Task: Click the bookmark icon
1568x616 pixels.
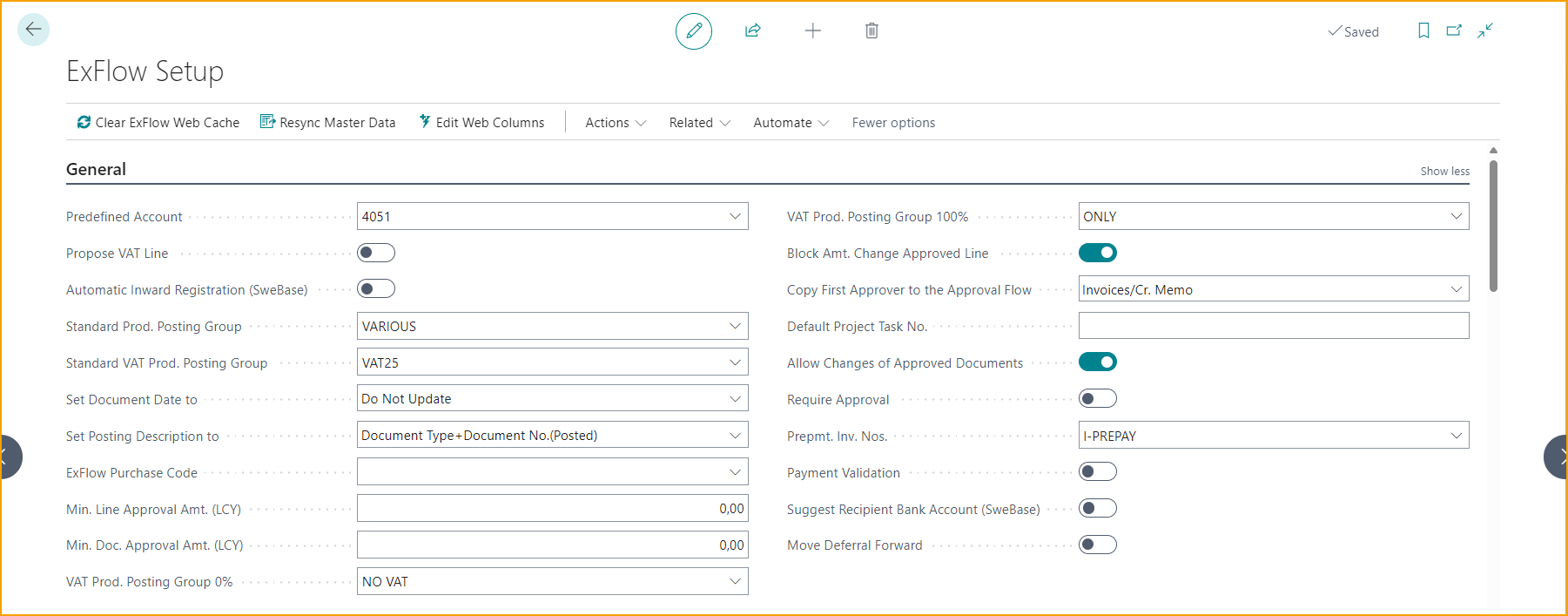Action: [1423, 31]
